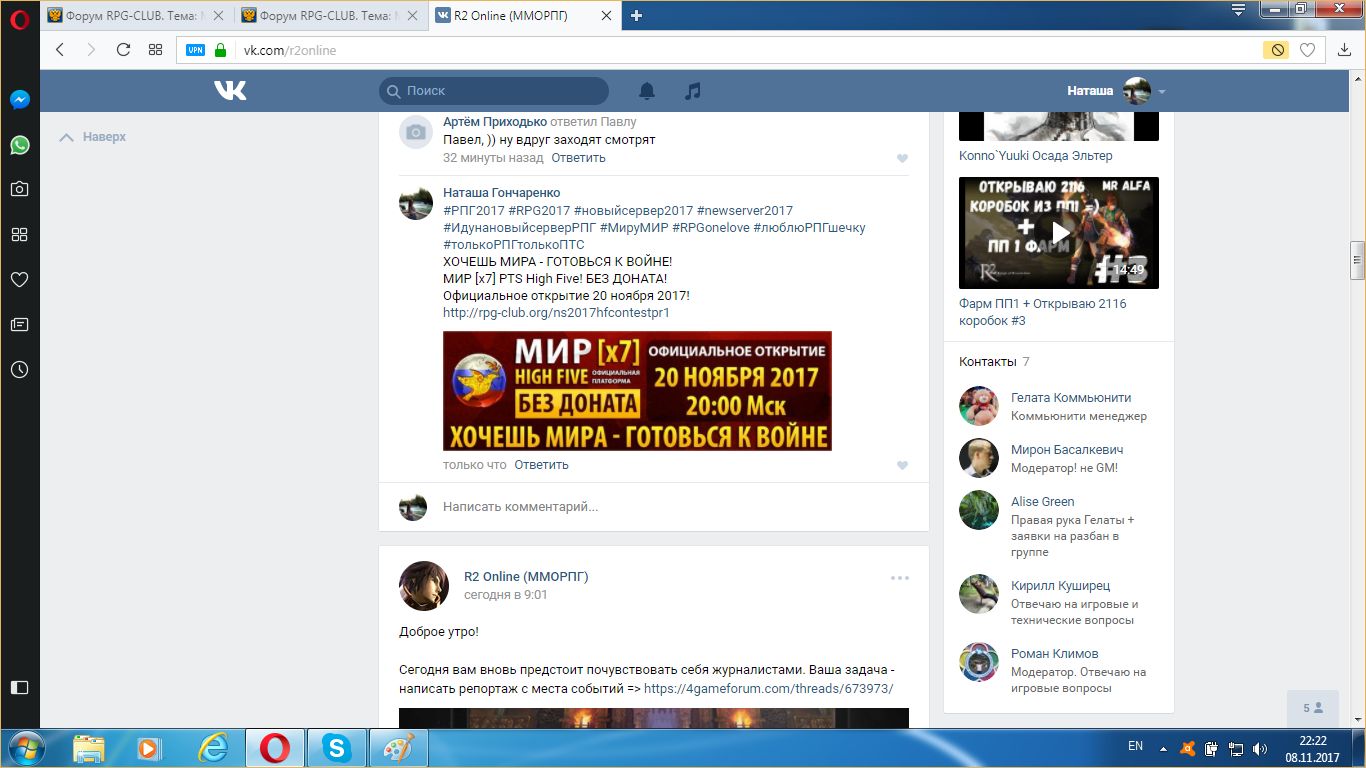This screenshot has height=768, width=1366.
Task: Focus the VK Поиск search field
Action: coord(494,91)
